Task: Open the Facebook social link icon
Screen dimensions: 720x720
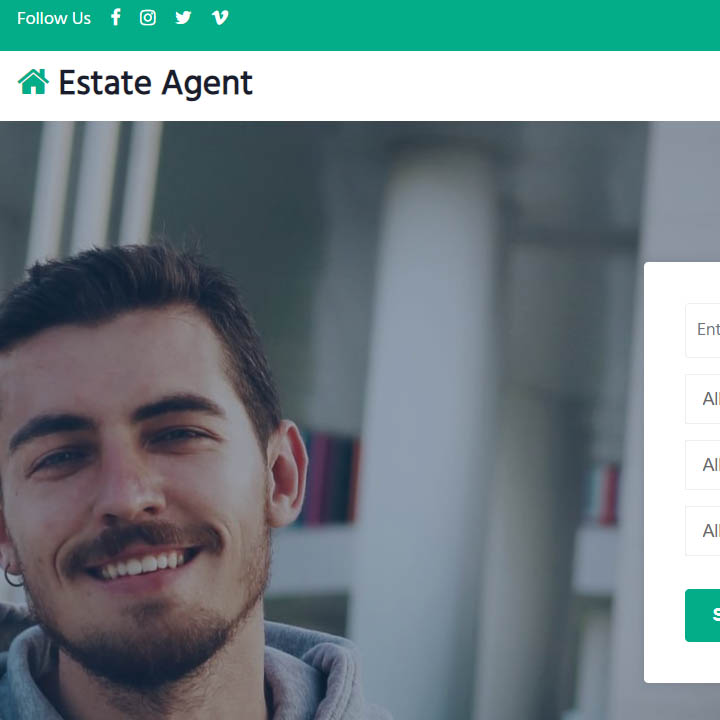Action: tap(116, 17)
